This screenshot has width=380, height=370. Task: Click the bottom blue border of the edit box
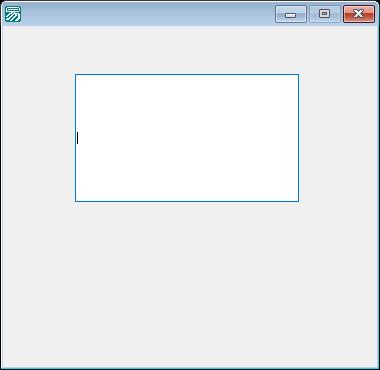(187, 201)
